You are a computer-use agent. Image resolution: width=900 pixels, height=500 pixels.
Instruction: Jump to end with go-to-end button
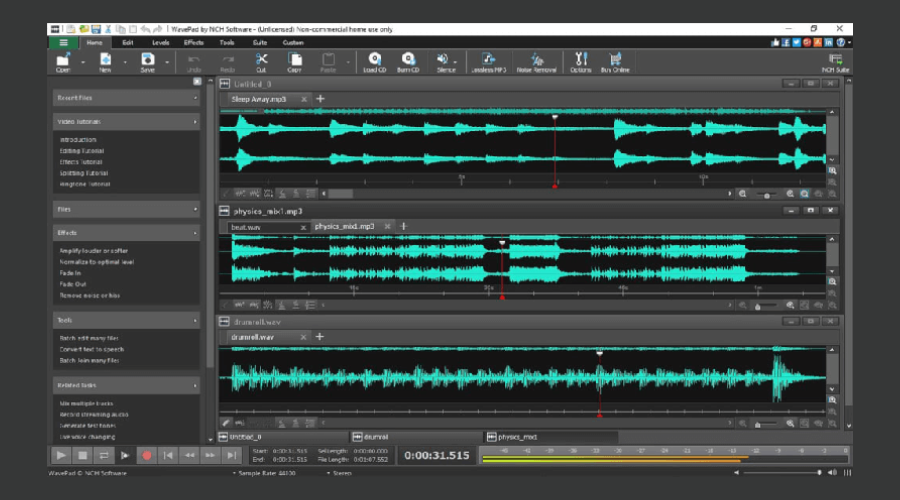click(x=231, y=455)
